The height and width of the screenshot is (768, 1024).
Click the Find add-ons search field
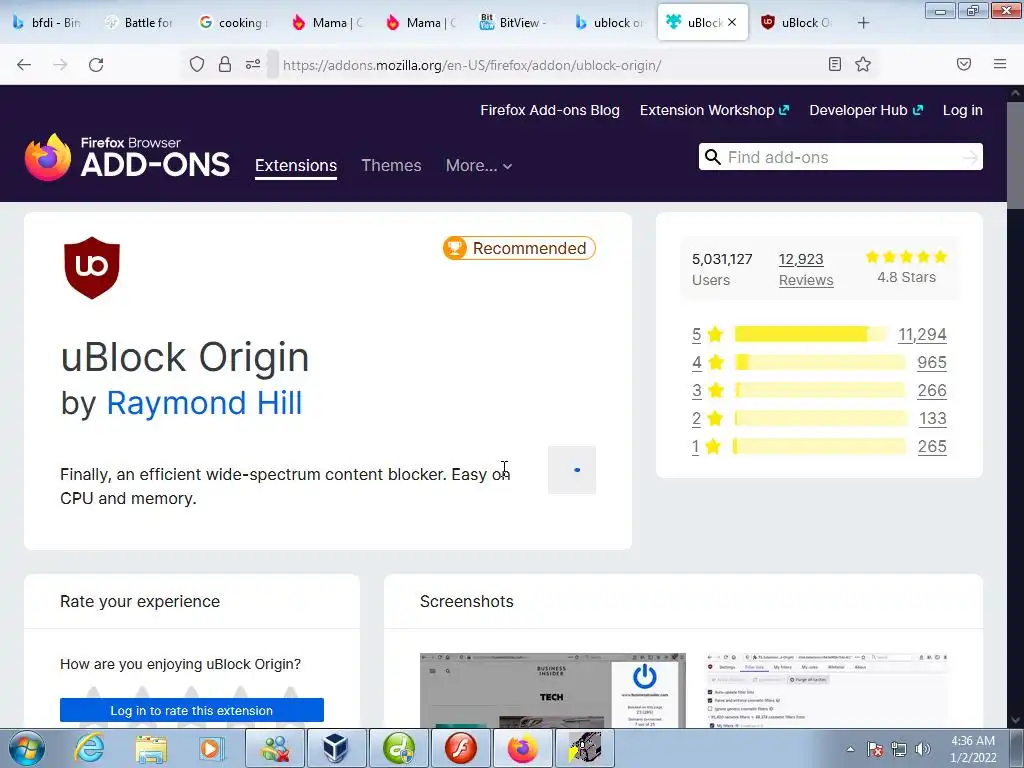[x=840, y=157]
